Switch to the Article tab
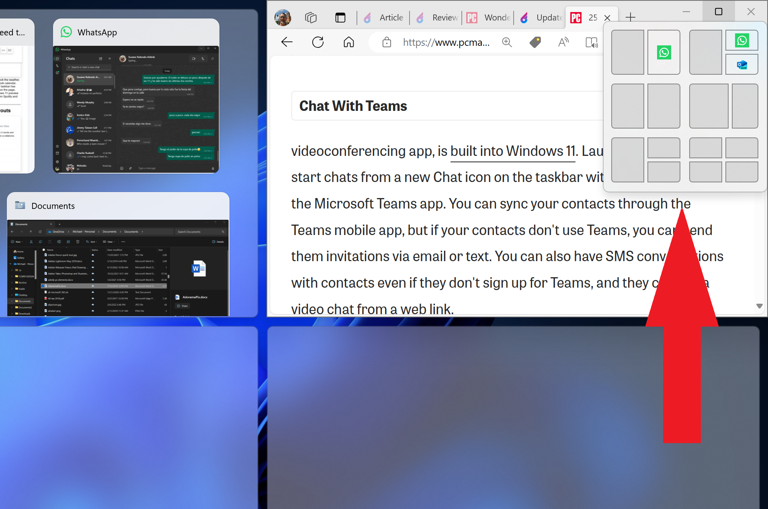Image resolution: width=768 pixels, height=509 pixels. [x=384, y=17]
